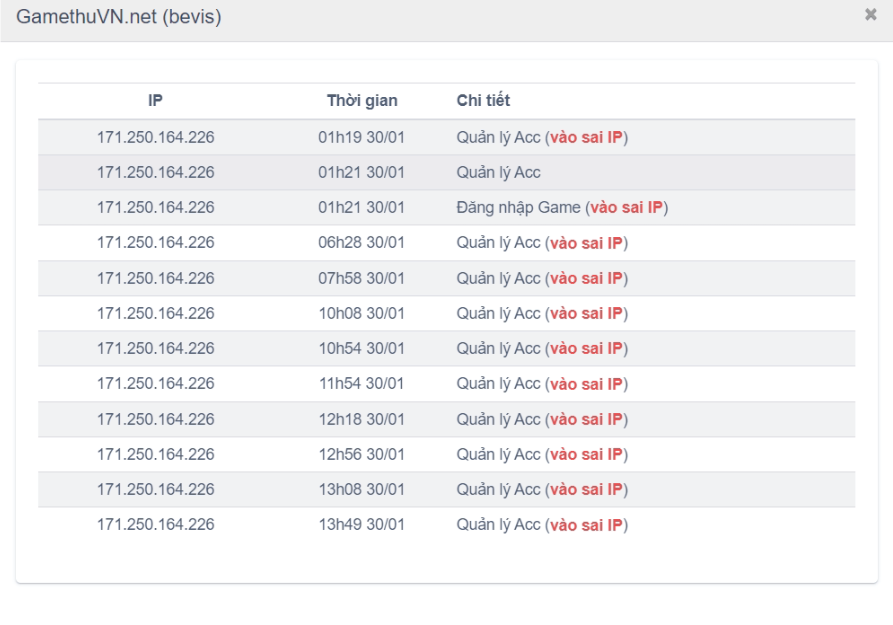Click the vào sai IP warning at 12h56
The height and width of the screenshot is (625, 893).
coord(586,454)
